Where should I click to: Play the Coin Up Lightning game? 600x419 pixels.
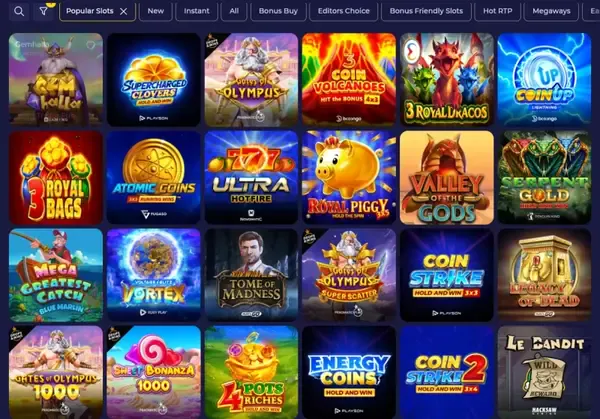544,80
